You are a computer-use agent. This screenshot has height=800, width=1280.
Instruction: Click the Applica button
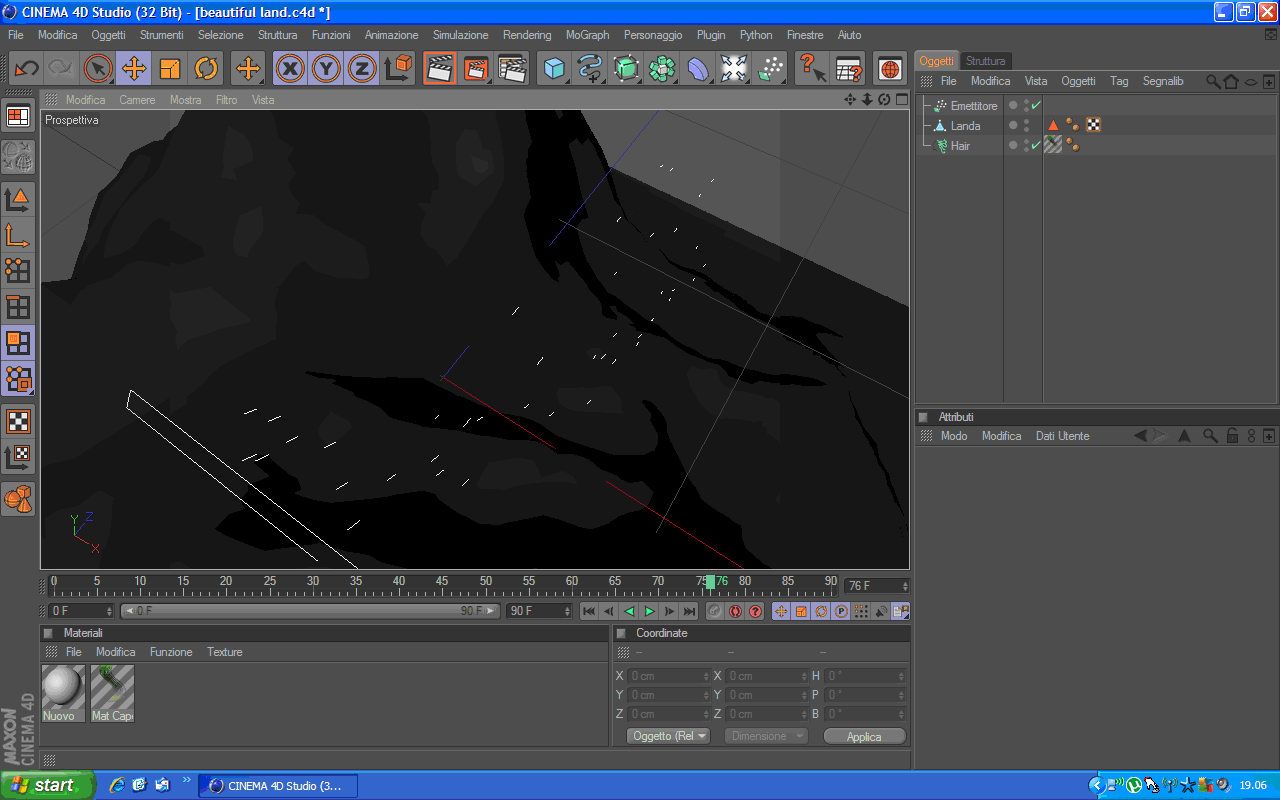pyautogui.click(x=864, y=736)
